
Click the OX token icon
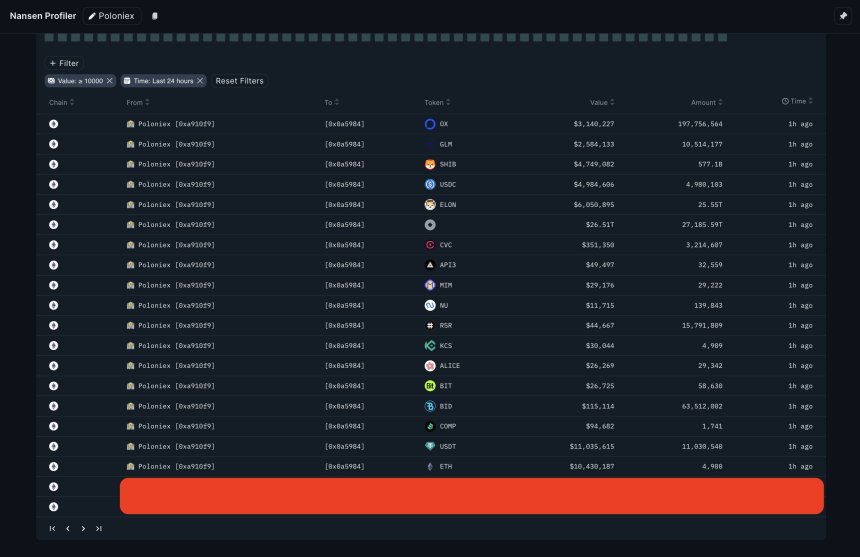coord(430,124)
